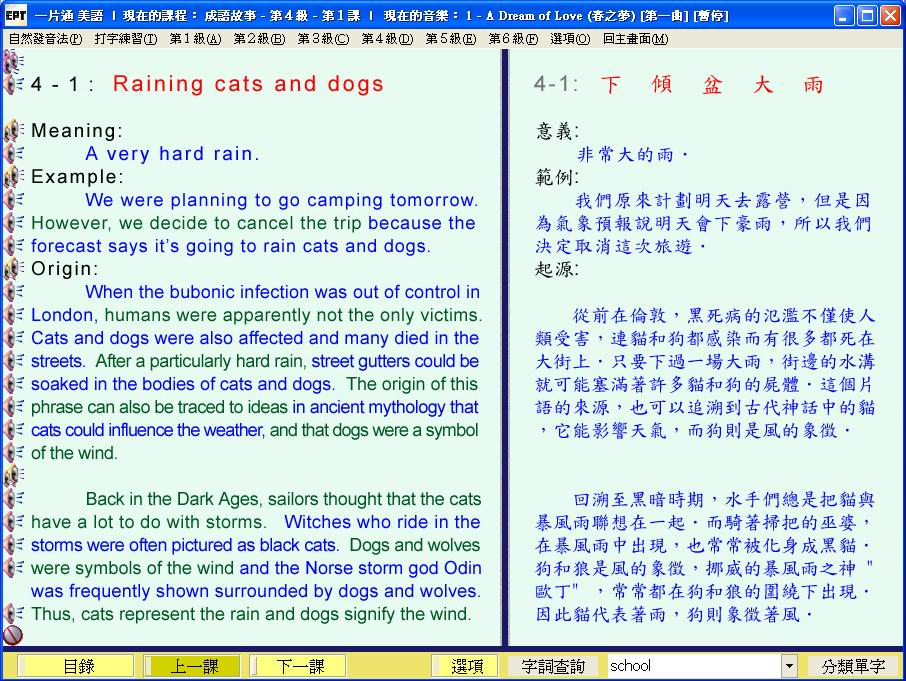The image size is (906, 681).
Task: Open the 打字練習 typing practice menu
Action: coord(125,39)
